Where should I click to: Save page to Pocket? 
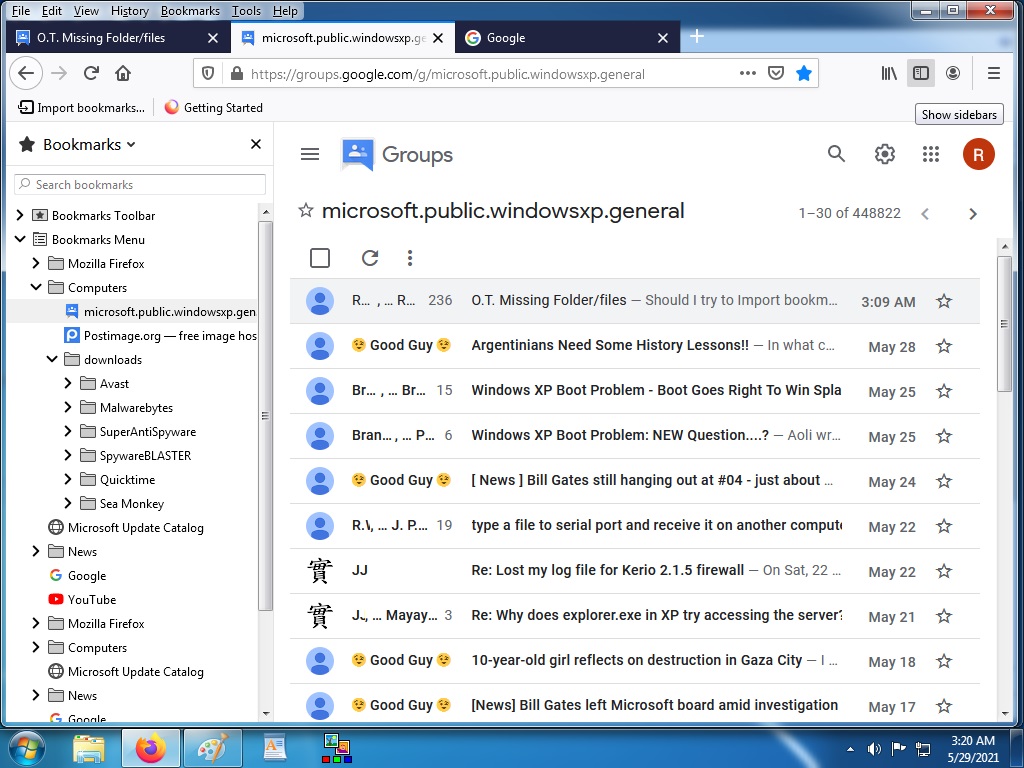pos(775,73)
